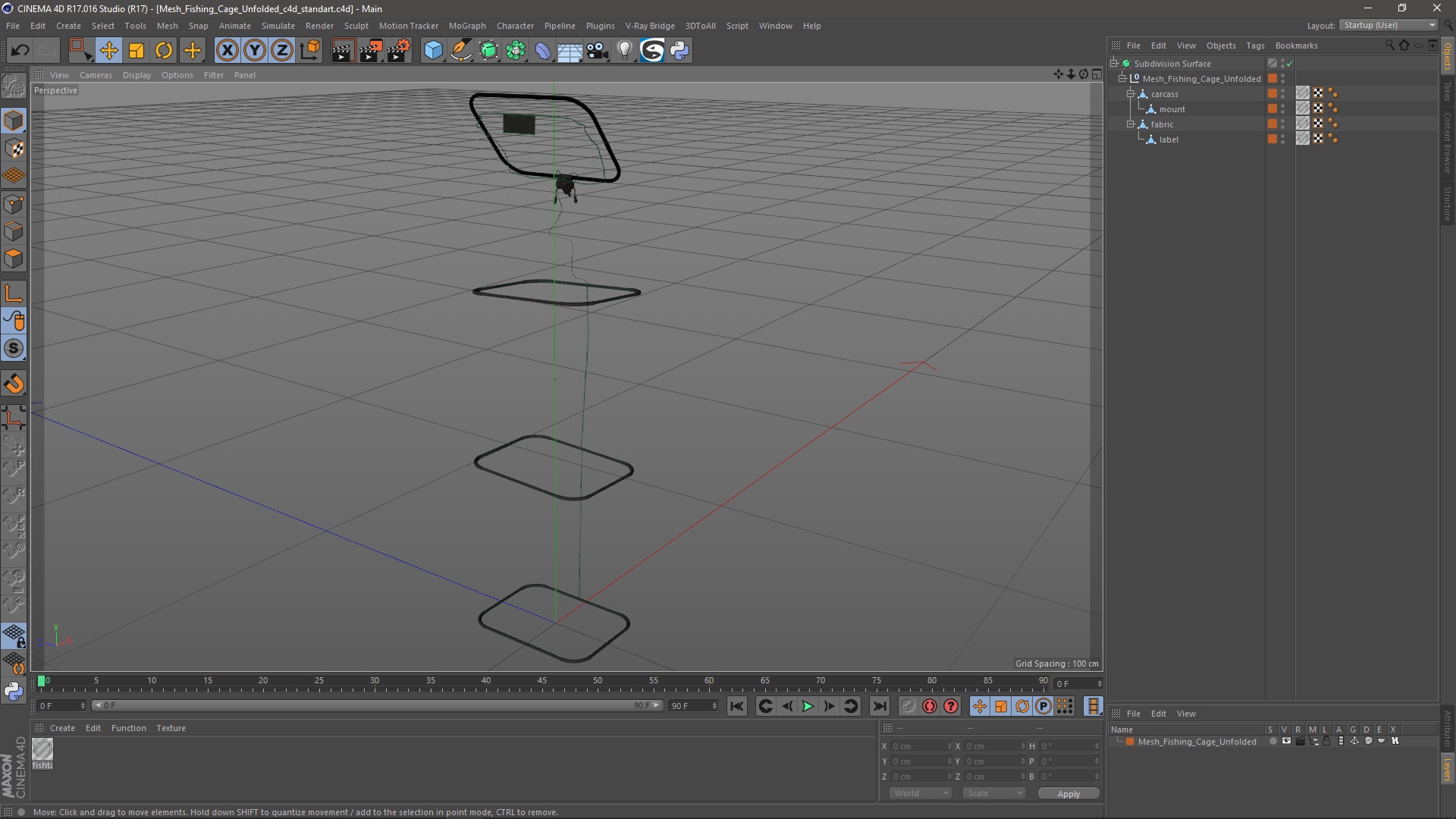
Task: Toggle X axis lock
Action: pos(227,51)
